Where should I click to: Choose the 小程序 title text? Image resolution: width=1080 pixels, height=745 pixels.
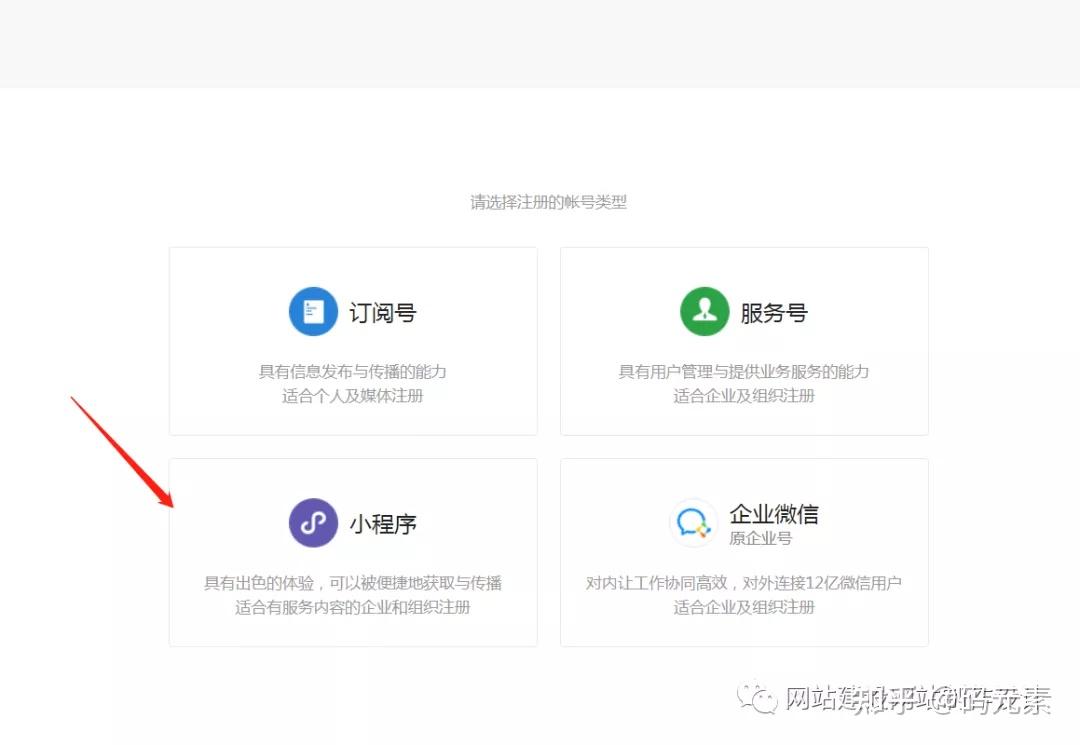pos(383,524)
